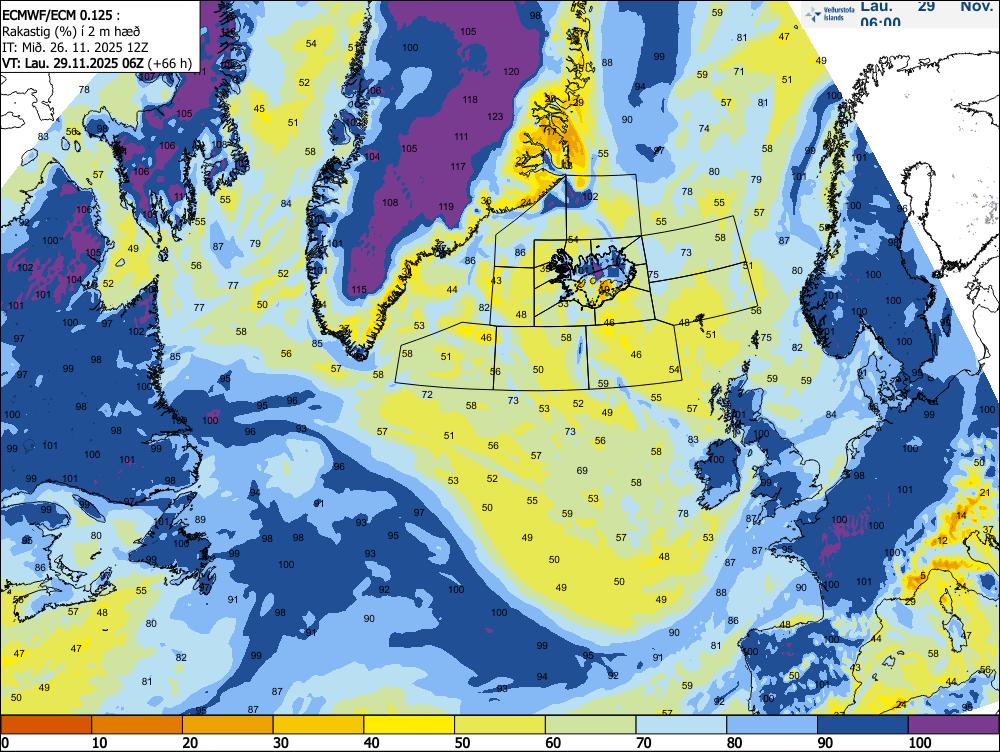This screenshot has height=752, width=1000.
Task: Select the 0–10 dark orange legend swatch
Action: coord(46,725)
